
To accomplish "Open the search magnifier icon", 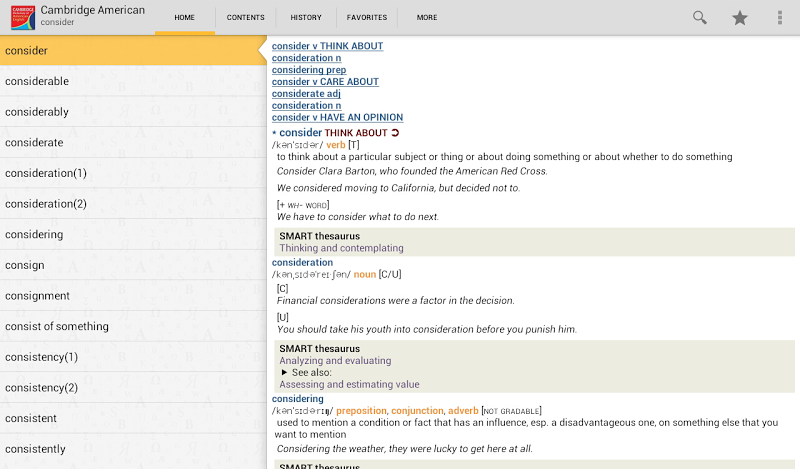I will click(699, 17).
